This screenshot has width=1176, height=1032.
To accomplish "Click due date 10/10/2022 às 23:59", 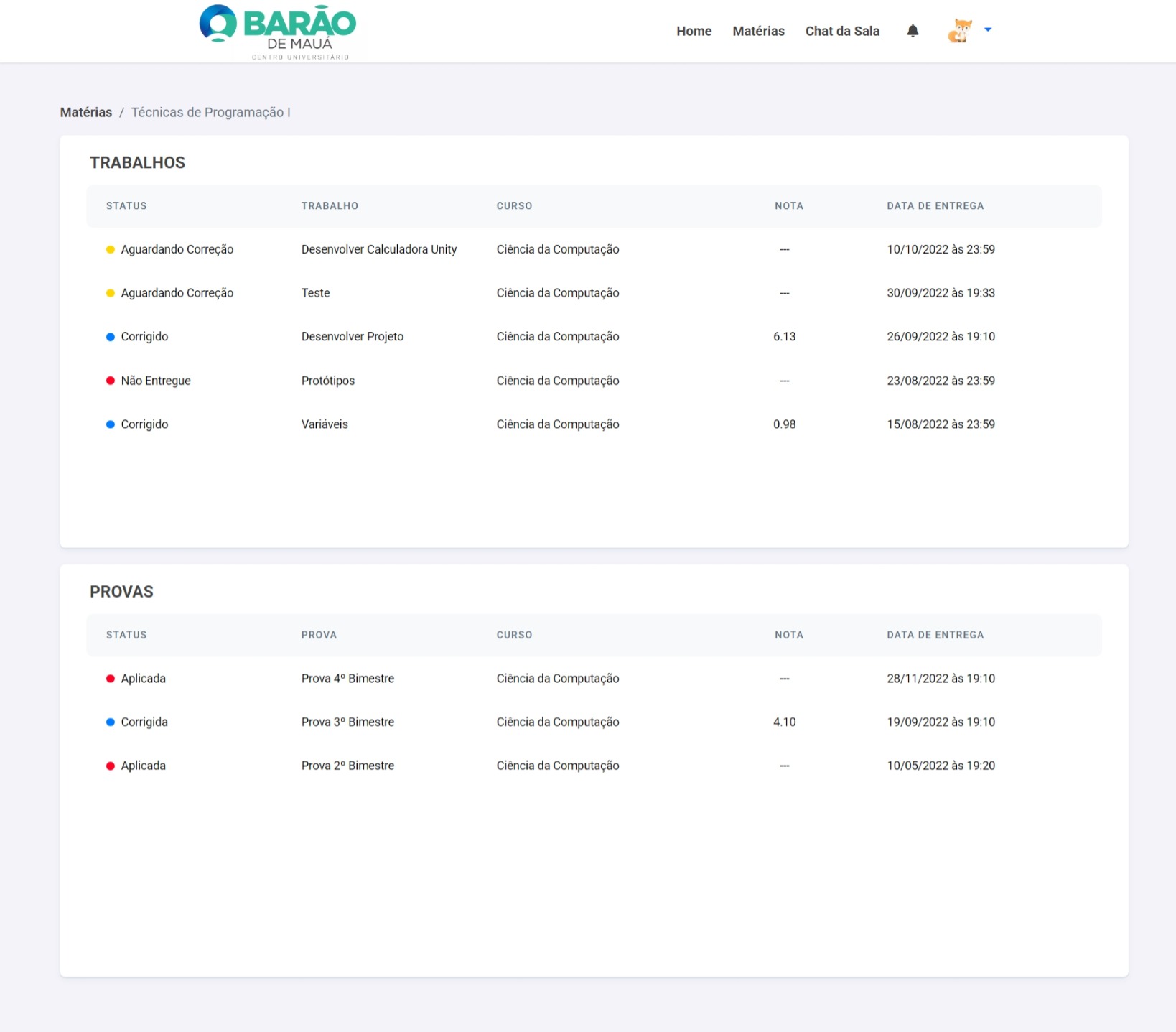I will (x=941, y=249).
